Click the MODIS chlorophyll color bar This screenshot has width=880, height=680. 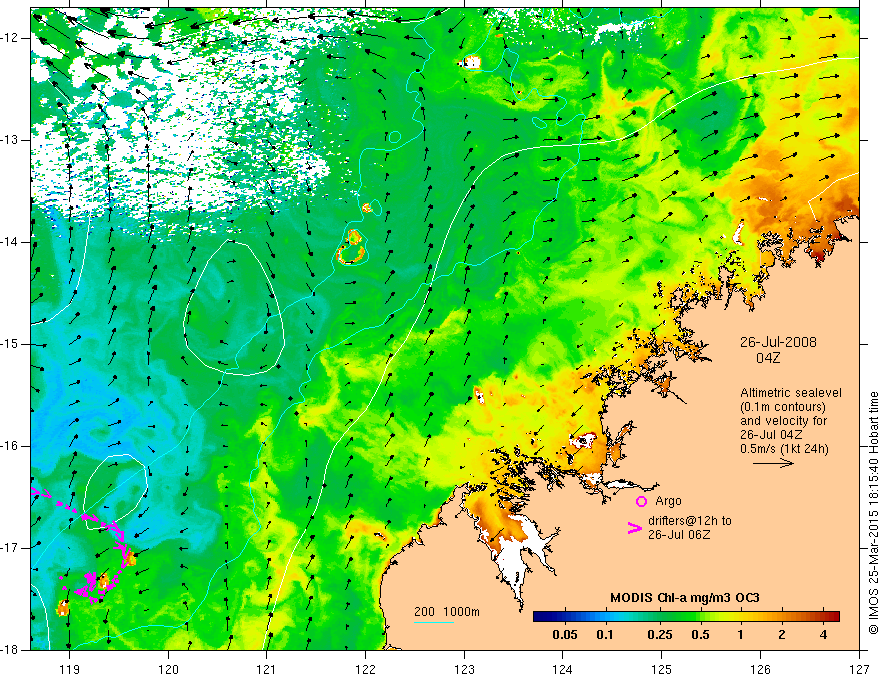(x=686, y=617)
